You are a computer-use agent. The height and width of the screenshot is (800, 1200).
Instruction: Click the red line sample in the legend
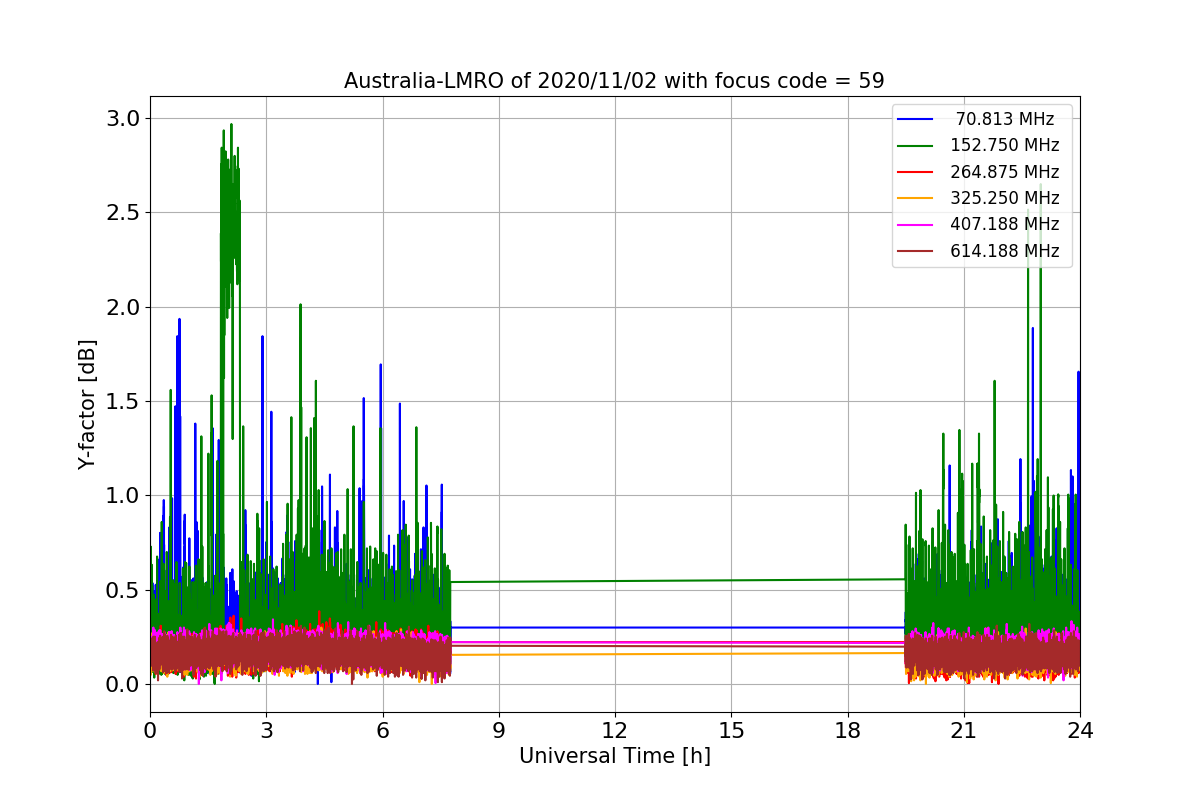(916, 172)
